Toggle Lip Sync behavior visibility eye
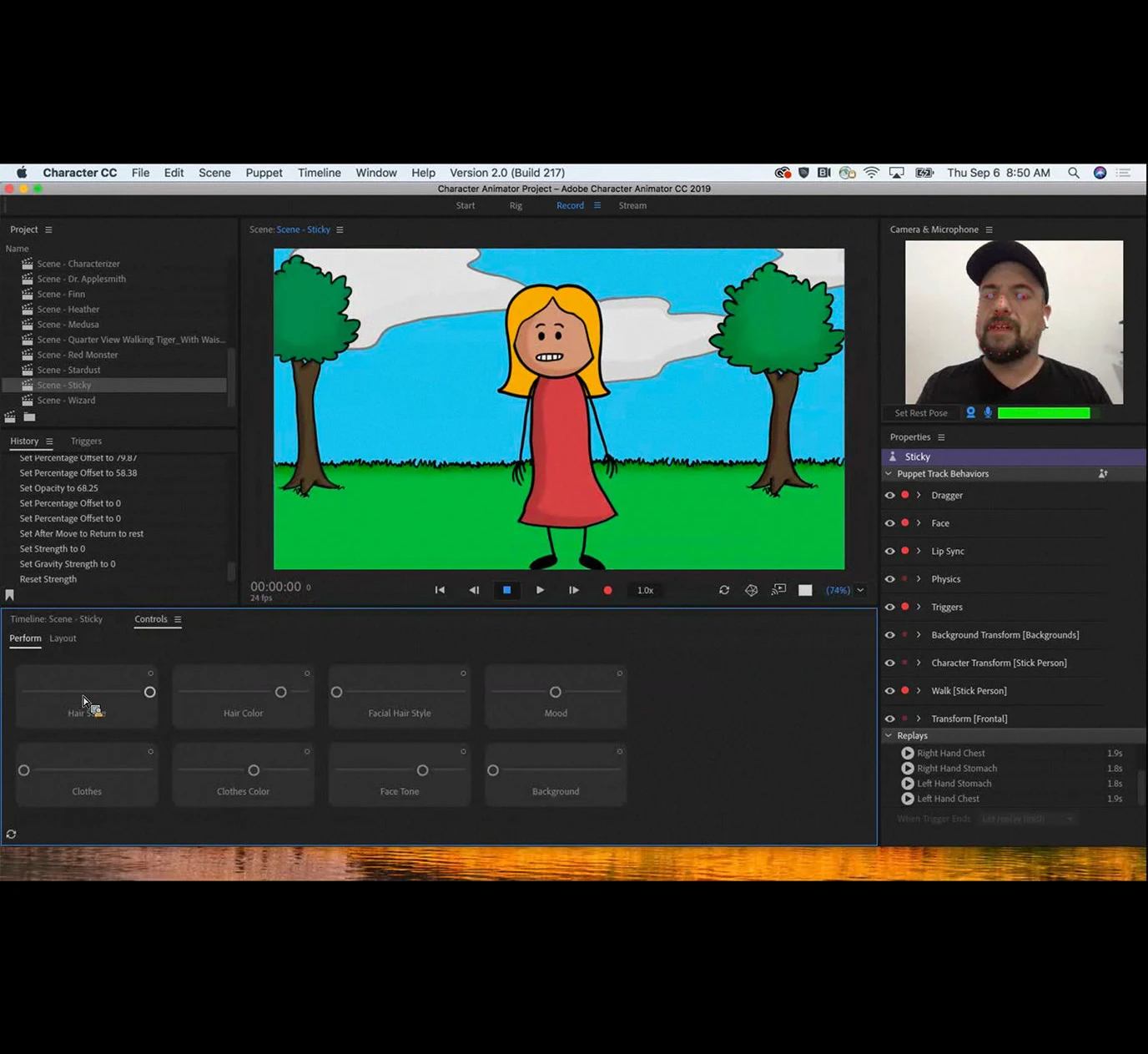Screen dimensions: 1148x1054 [890, 552]
